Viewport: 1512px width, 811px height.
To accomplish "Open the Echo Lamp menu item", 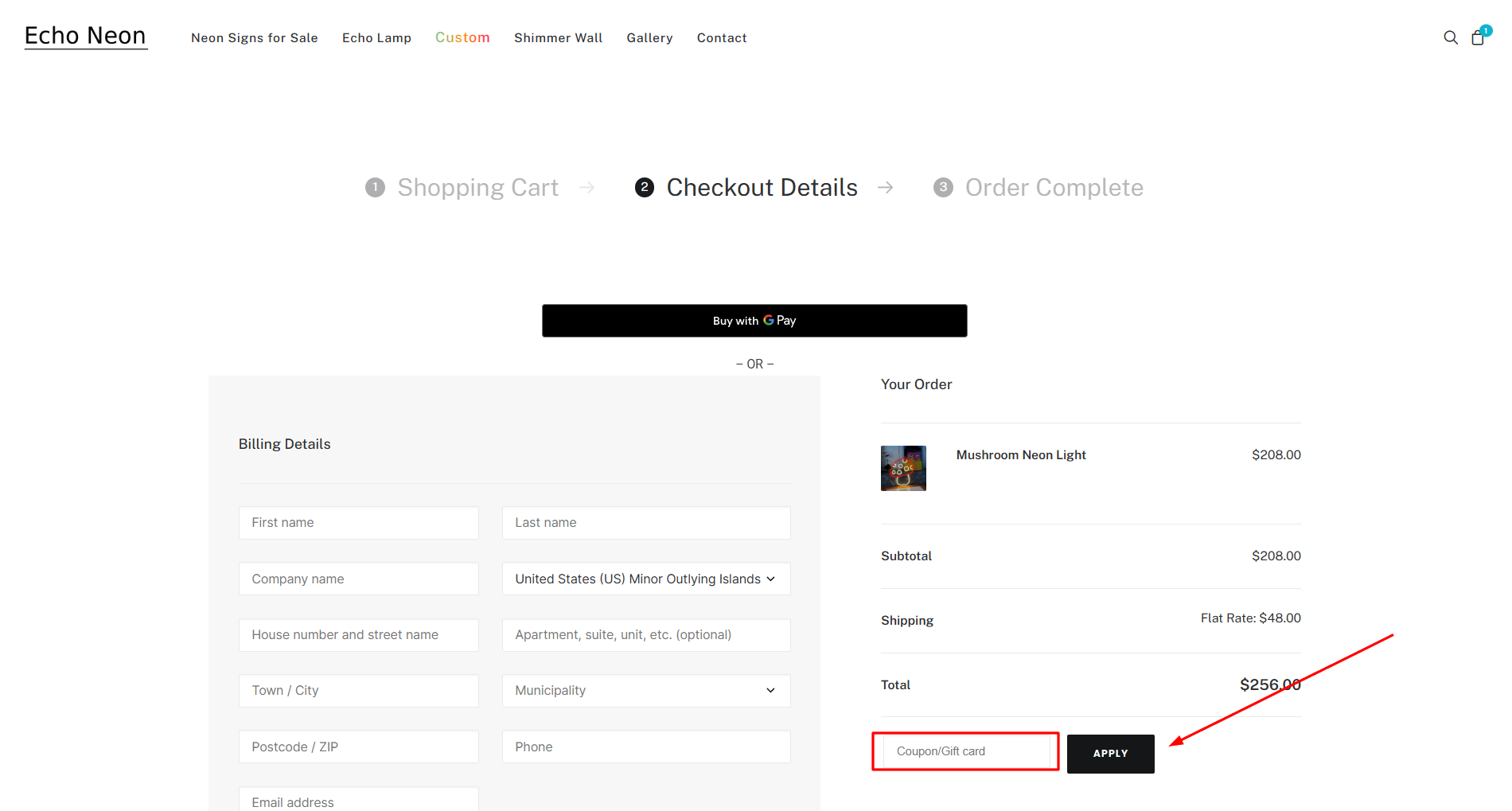I will point(376,37).
